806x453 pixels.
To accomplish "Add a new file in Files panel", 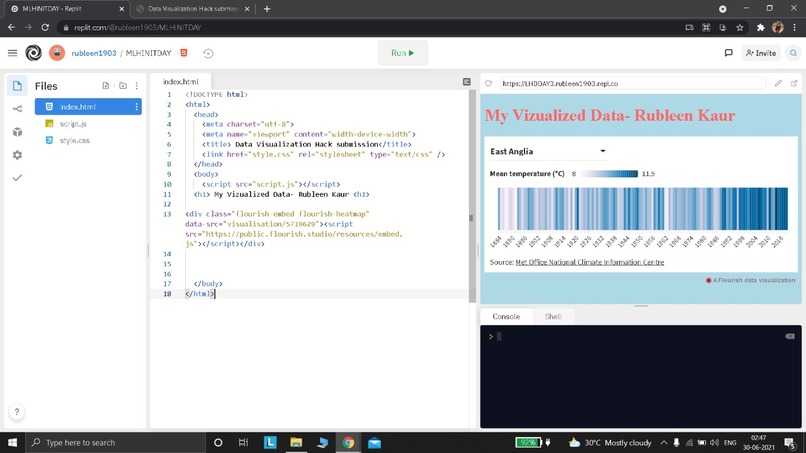I will 106,86.
